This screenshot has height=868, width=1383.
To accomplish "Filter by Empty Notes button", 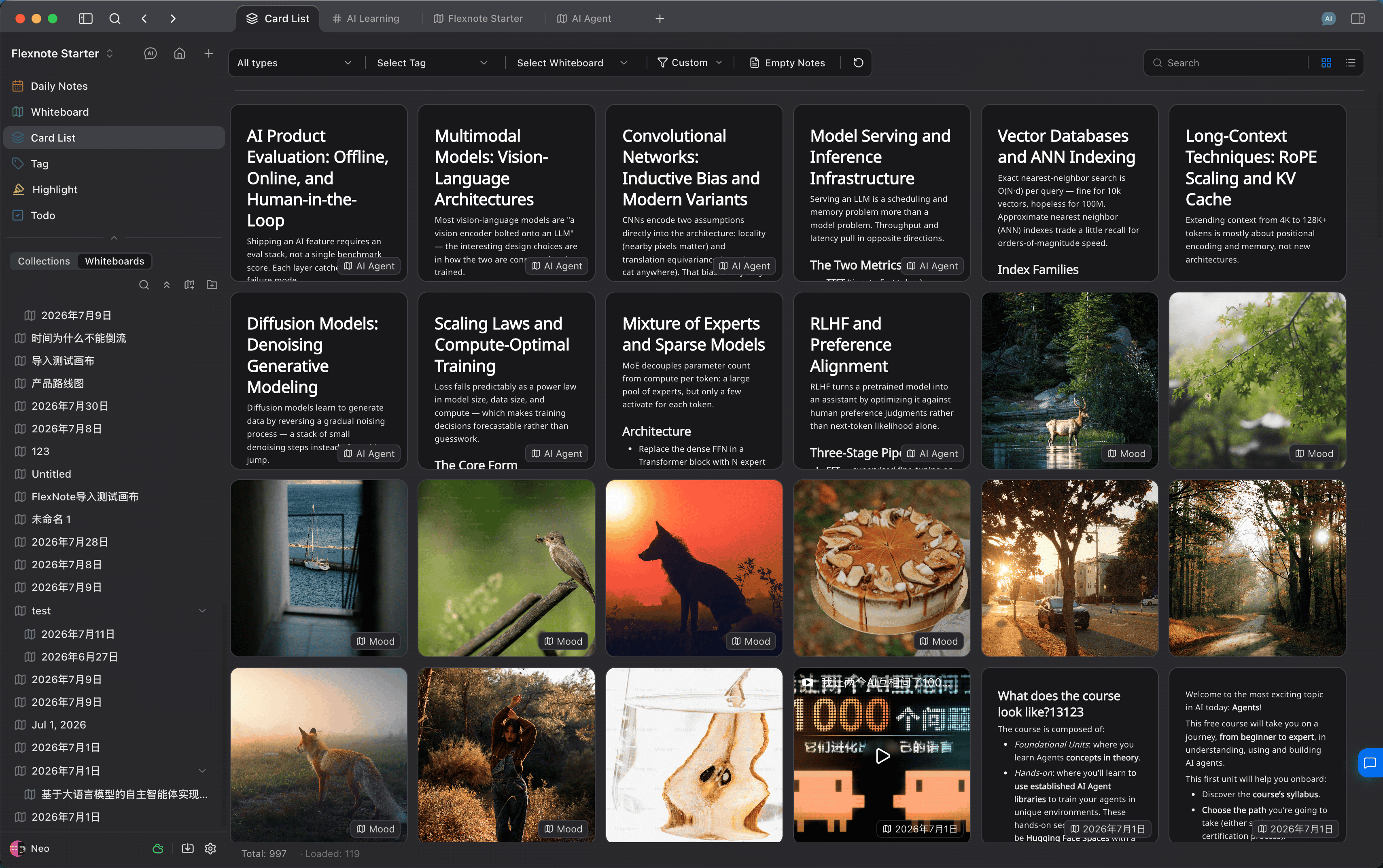I will pos(787,63).
